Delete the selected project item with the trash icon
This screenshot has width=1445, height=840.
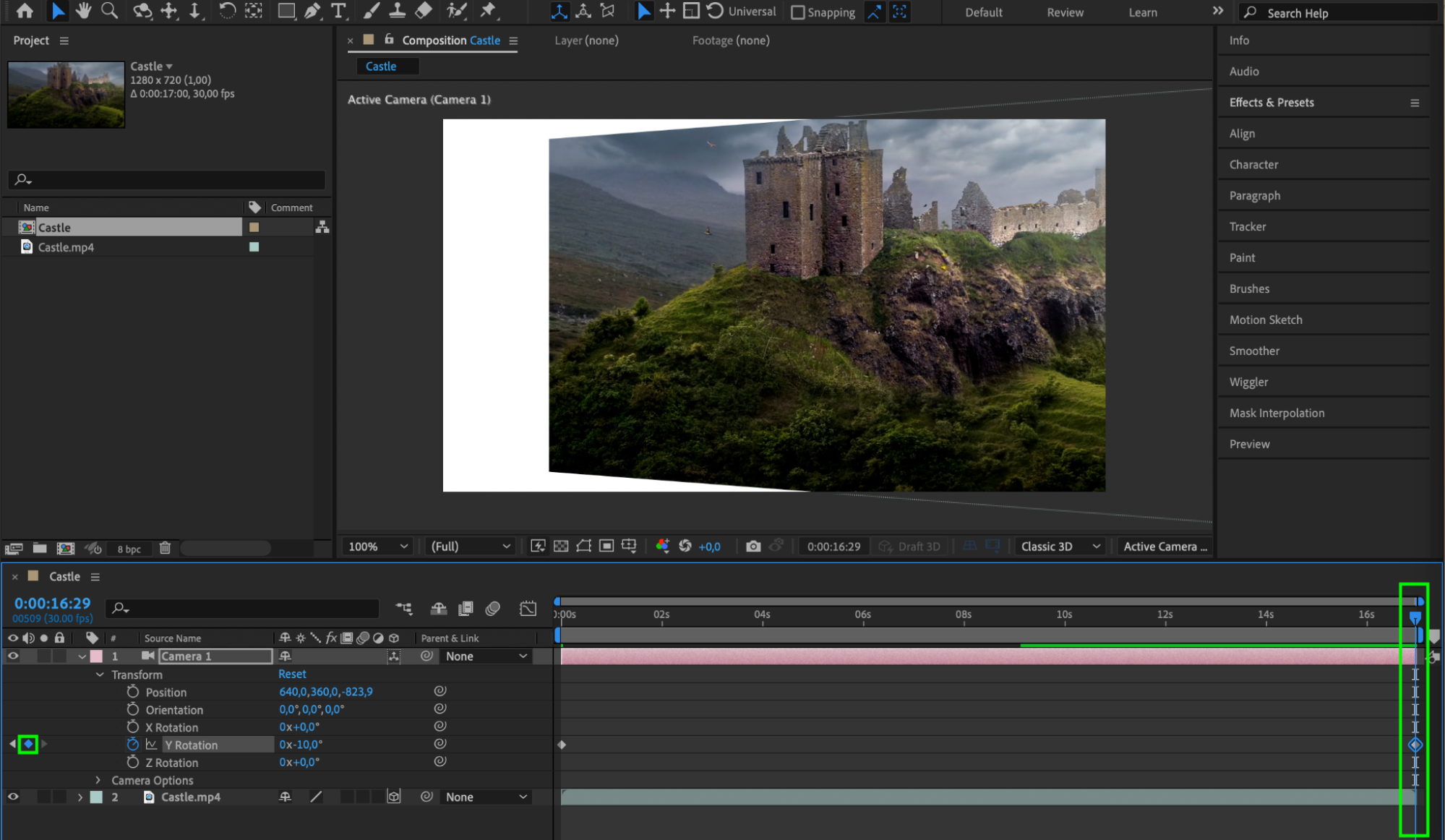(x=165, y=548)
